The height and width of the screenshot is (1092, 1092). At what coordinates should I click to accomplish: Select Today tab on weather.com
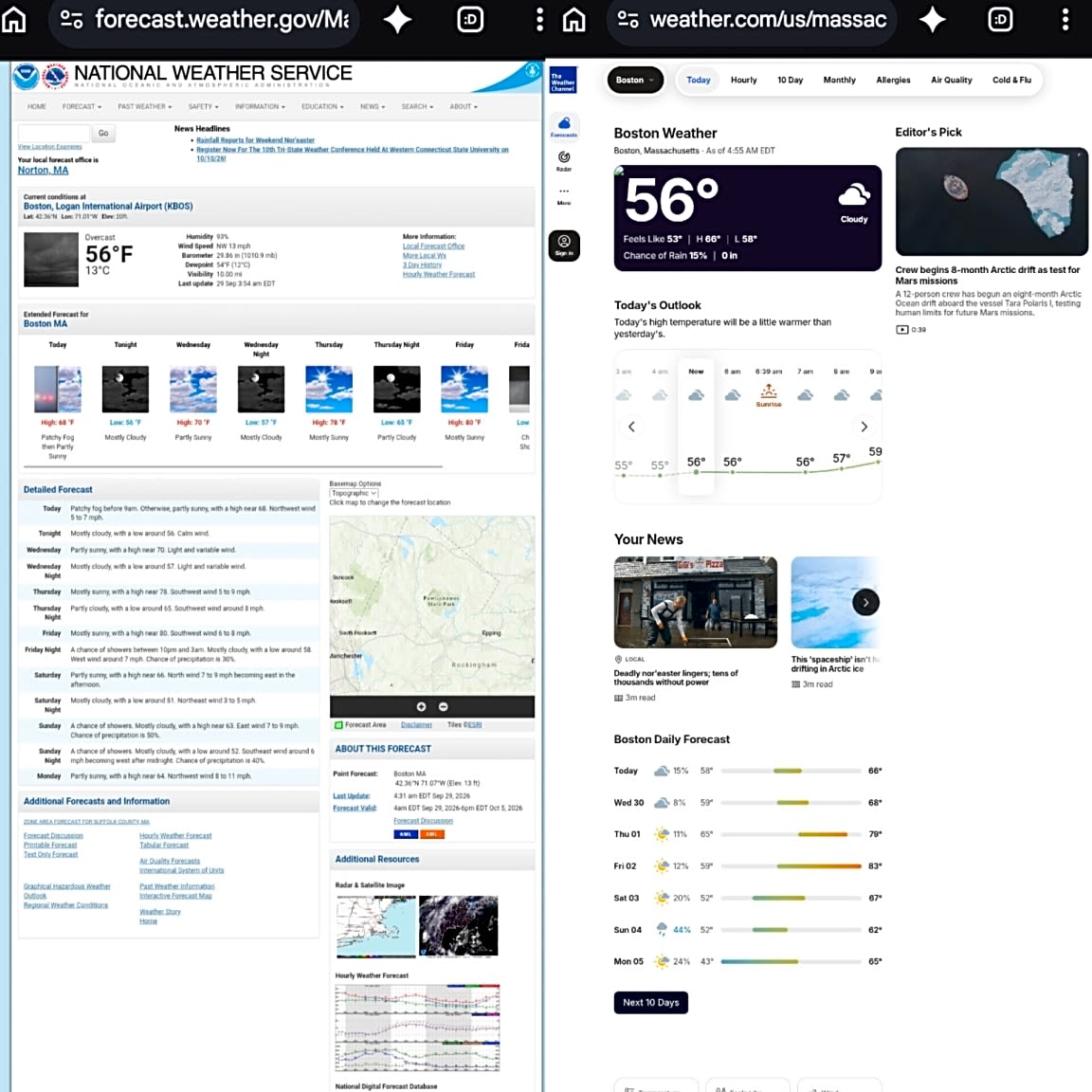pos(699,80)
